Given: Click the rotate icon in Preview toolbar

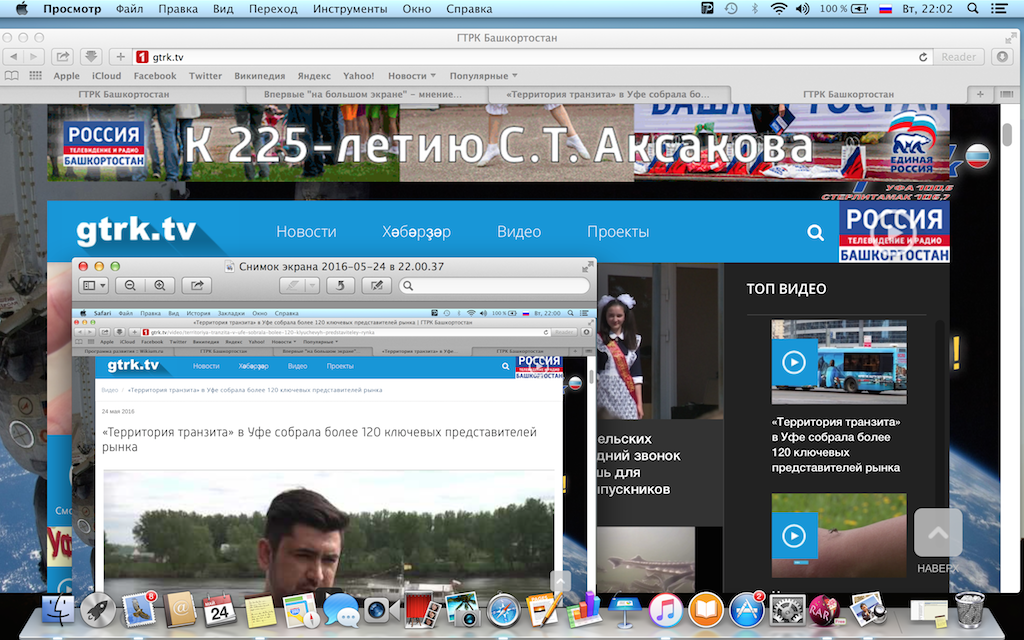Looking at the screenshot, I should click(x=342, y=285).
